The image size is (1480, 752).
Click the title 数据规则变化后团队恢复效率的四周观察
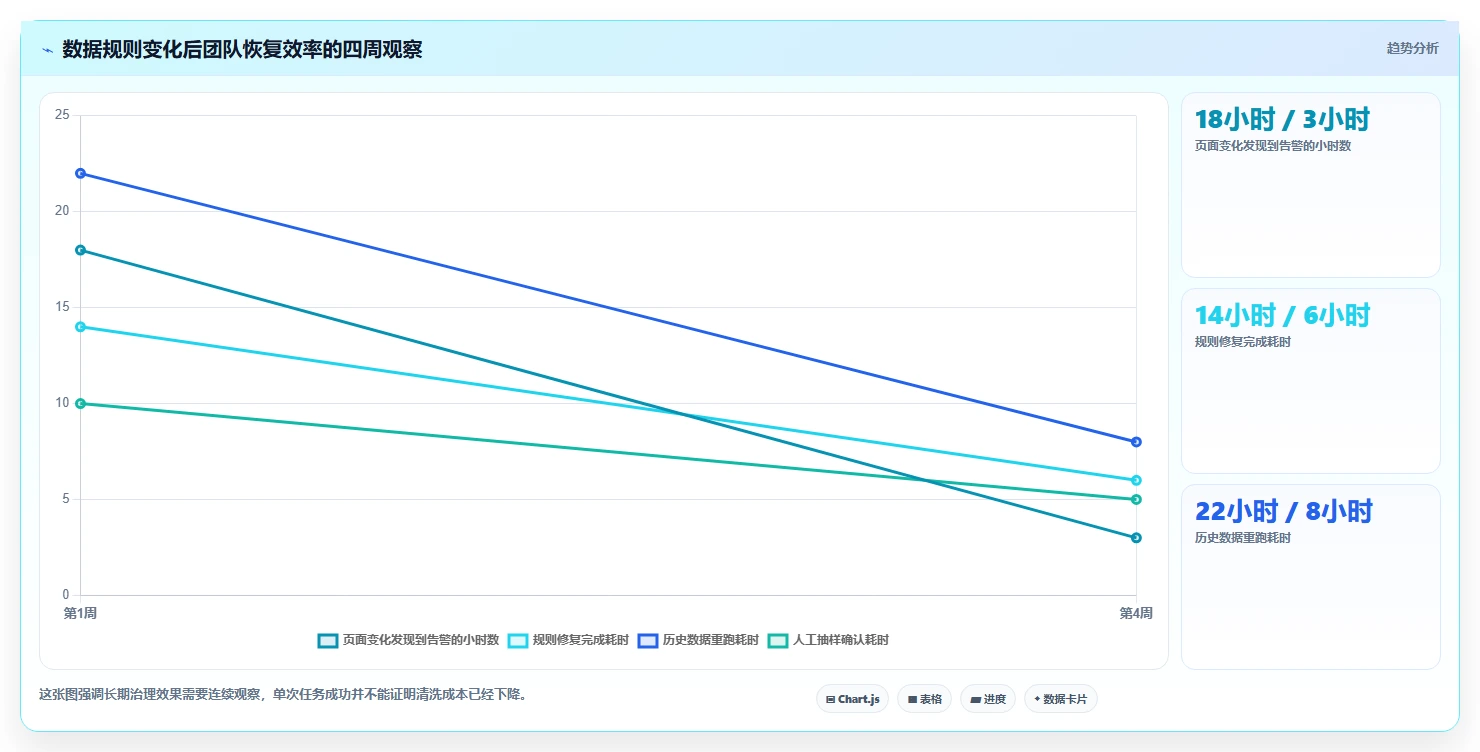tap(242, 50)
